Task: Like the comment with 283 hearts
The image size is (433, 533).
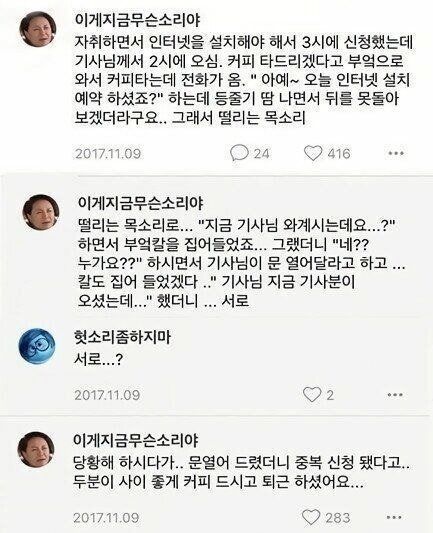Action: point(311,517)
